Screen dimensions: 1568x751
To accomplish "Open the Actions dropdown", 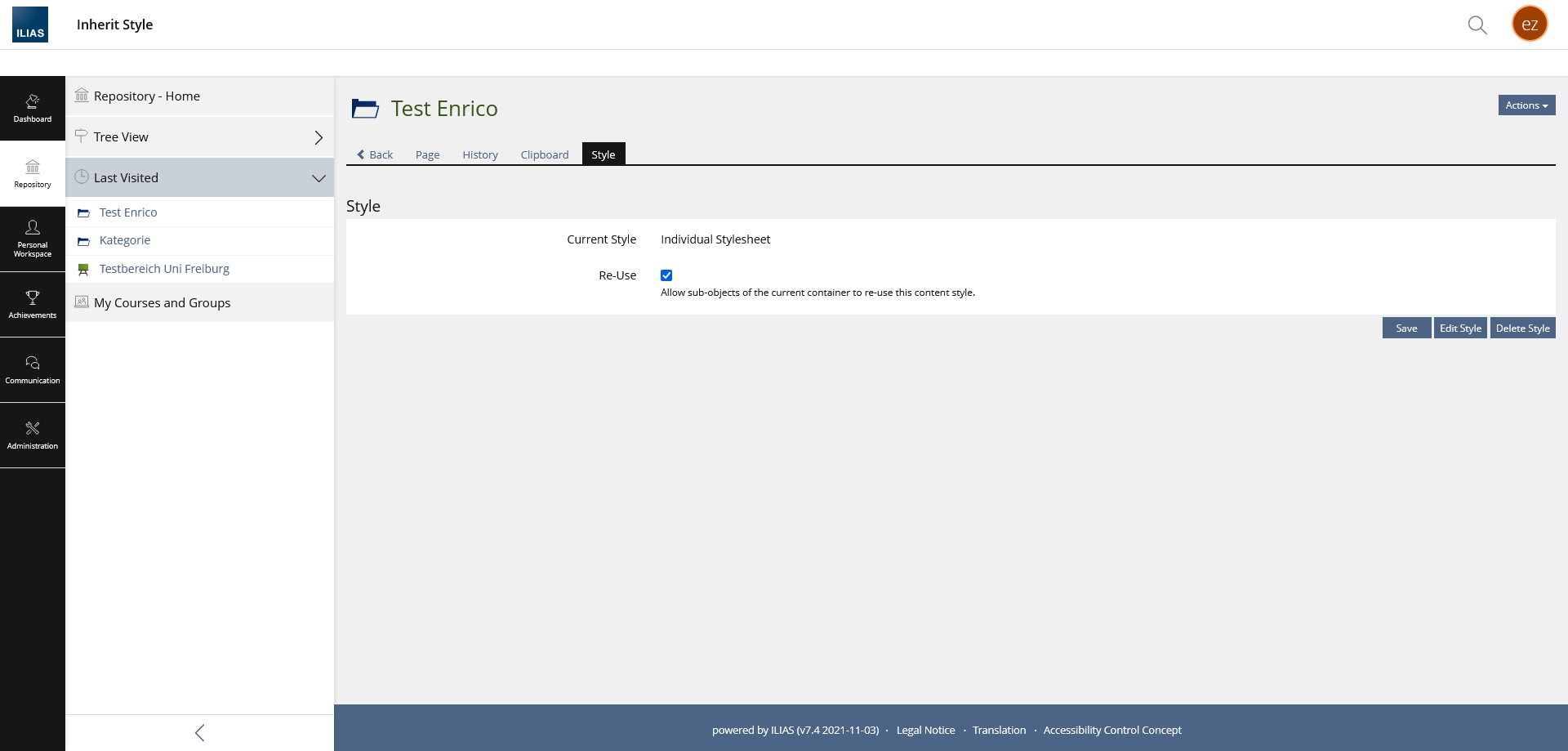I will [x=1526, y=105].
